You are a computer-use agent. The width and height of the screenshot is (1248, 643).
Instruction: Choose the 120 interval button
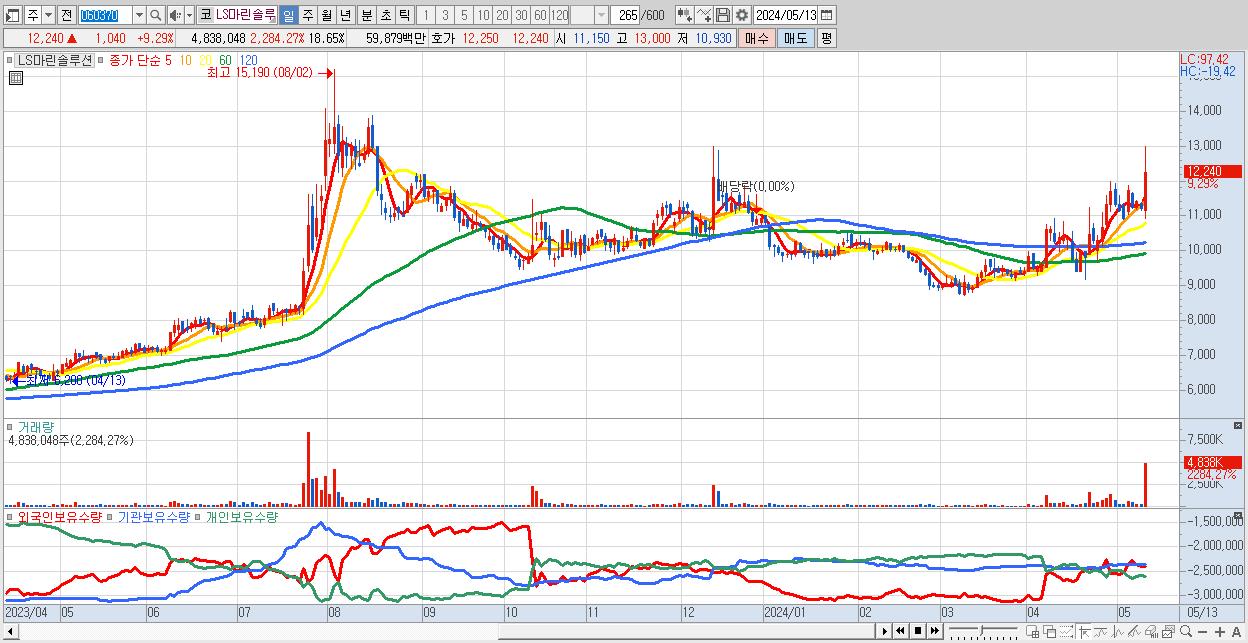point(560,16)
